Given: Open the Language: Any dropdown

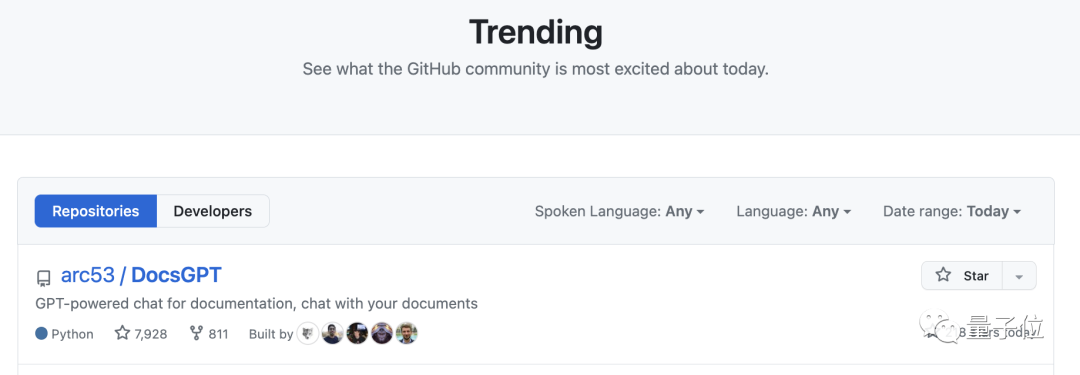Looking at the screenshot, I should point(793,212).
